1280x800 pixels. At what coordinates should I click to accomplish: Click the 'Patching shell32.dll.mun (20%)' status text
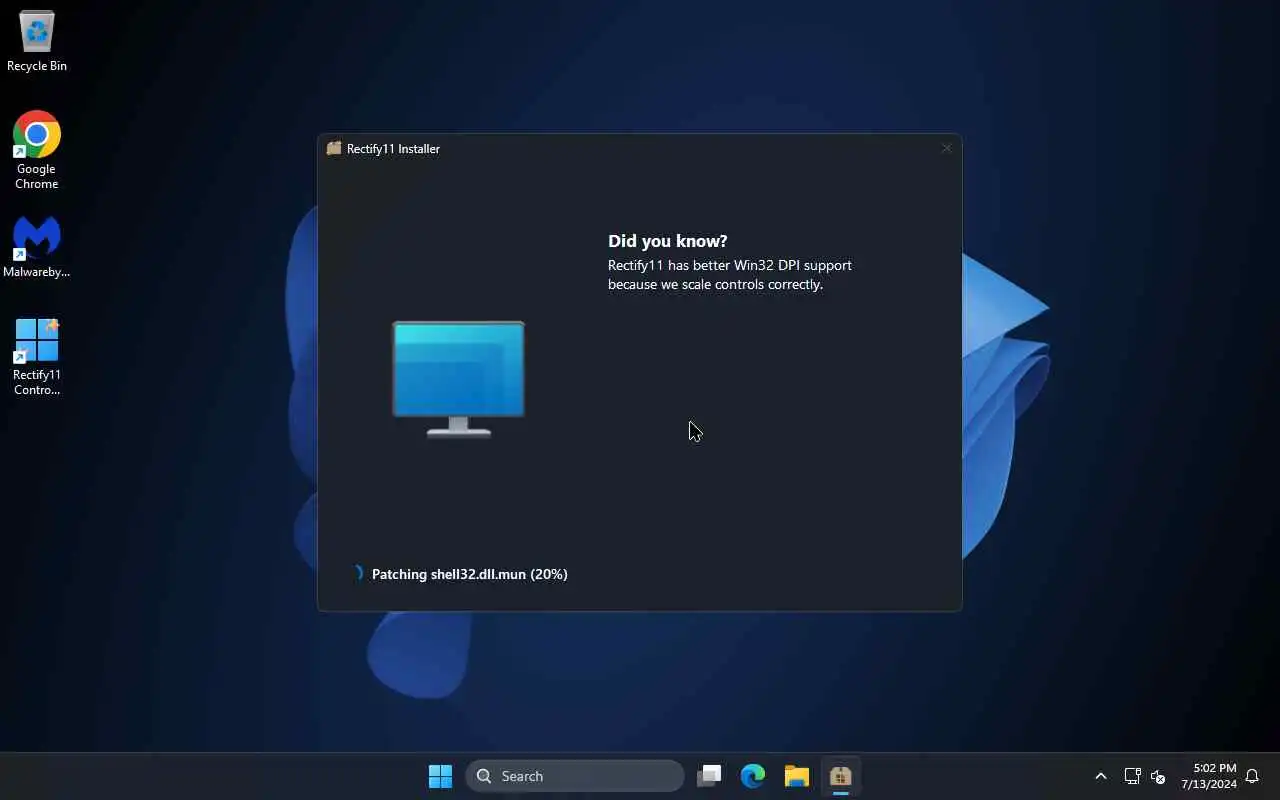click(x=469, y=574)
